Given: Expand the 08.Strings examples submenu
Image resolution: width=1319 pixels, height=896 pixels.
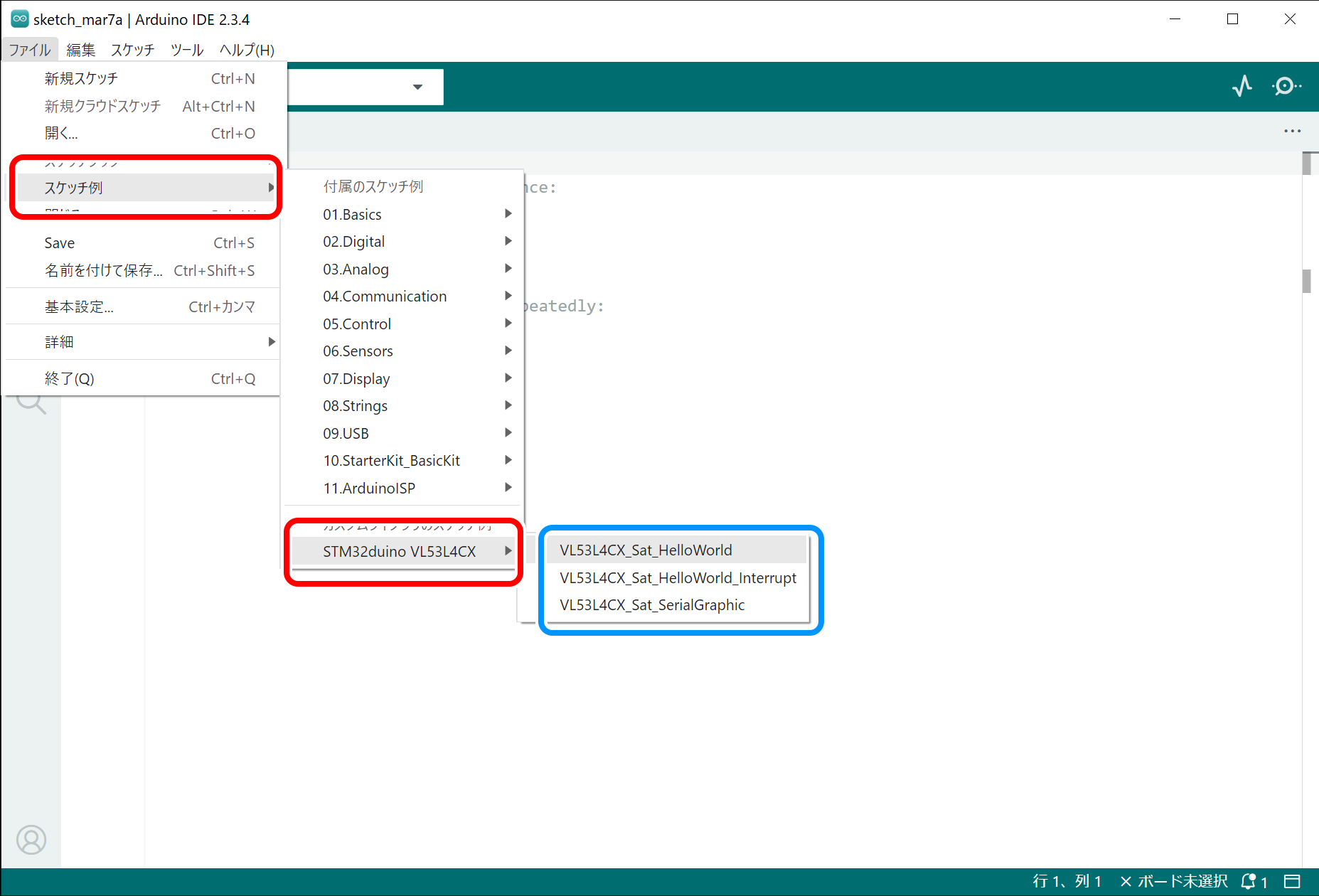Looking at the screenshot, I should coord(404,406).
